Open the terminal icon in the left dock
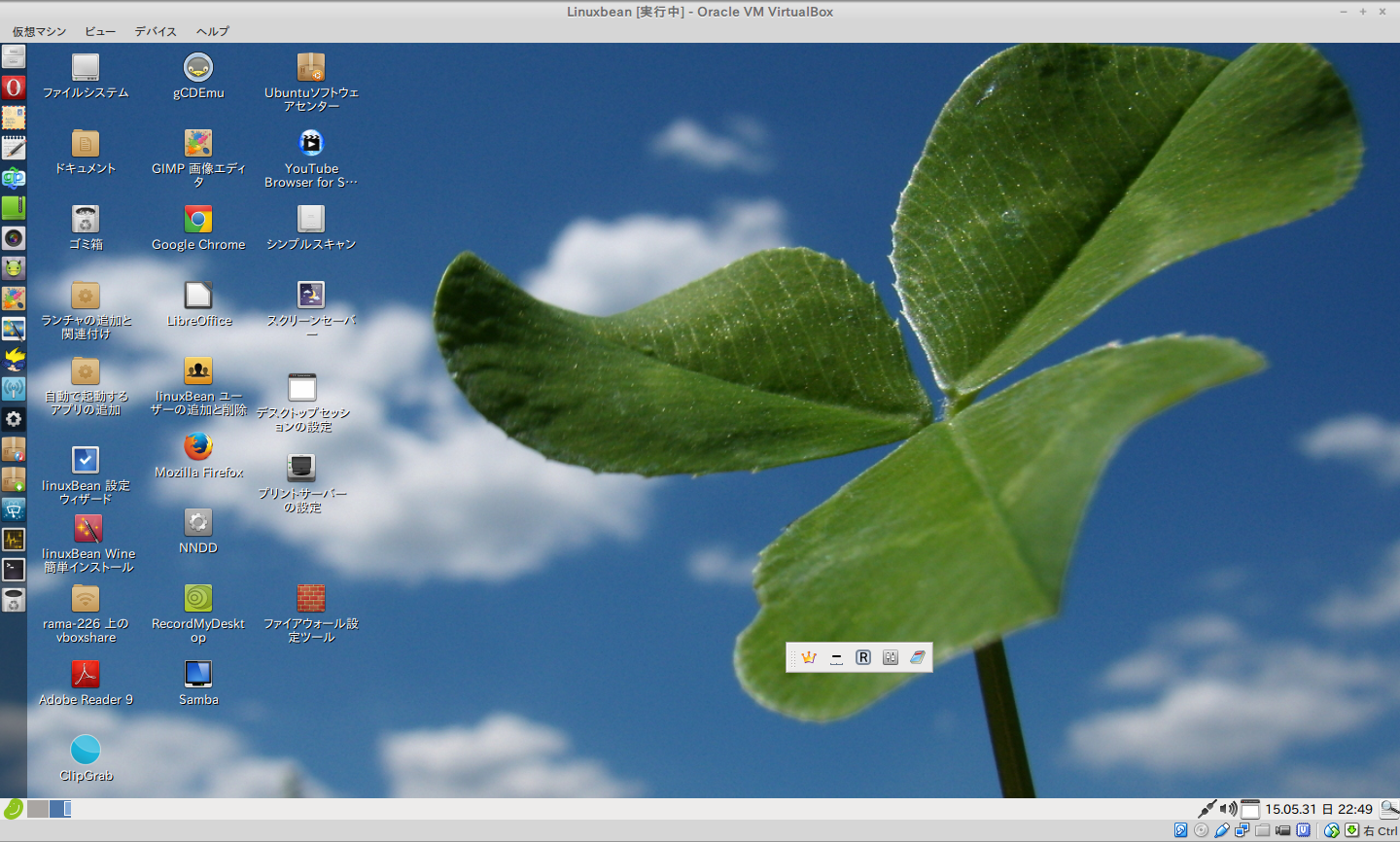 click(x=14, y=570)
